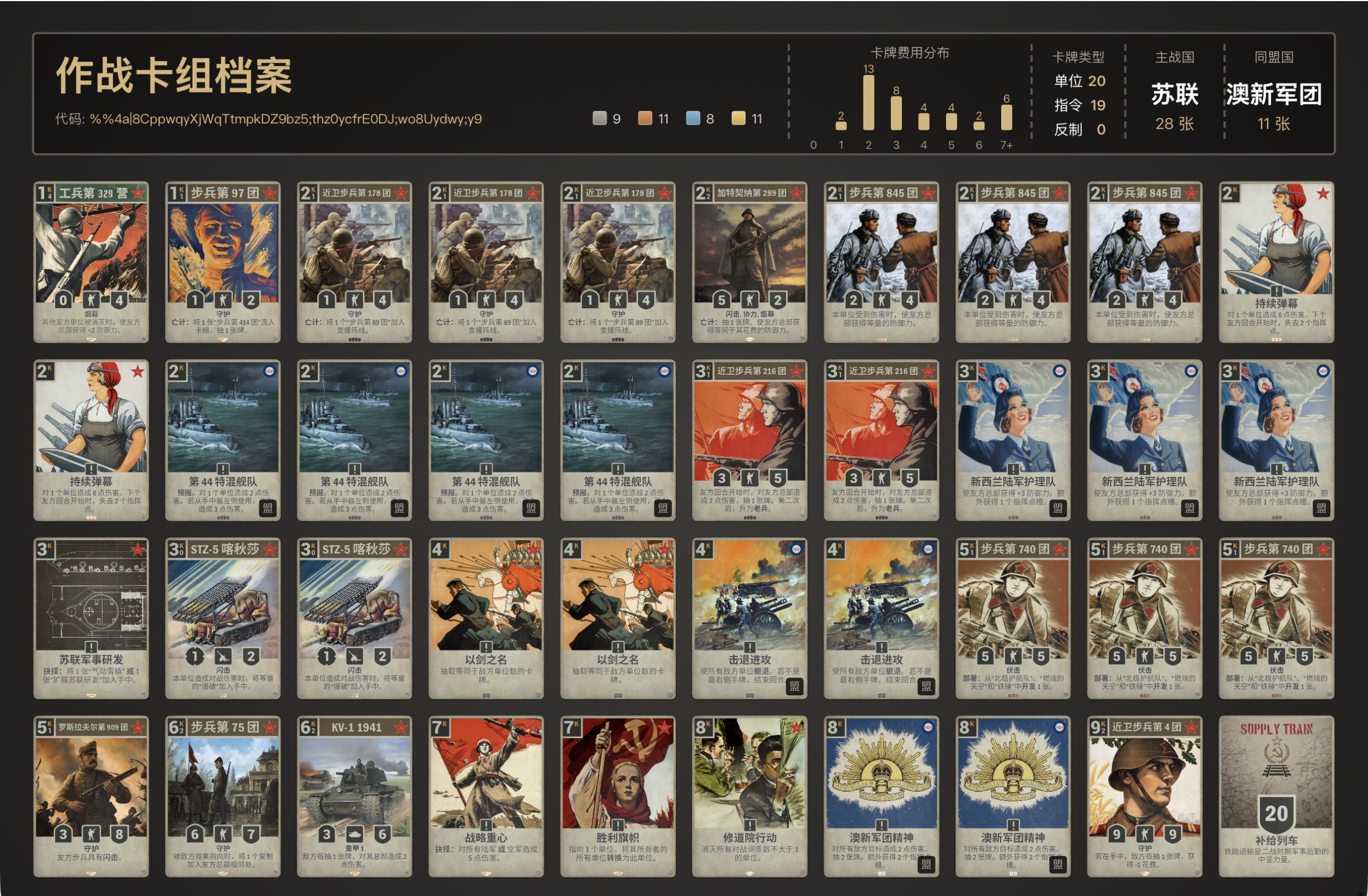Select the Supply Train 补给列车 card
Viewport: 1368px width, 896px height.
[x=1277, y=797]
